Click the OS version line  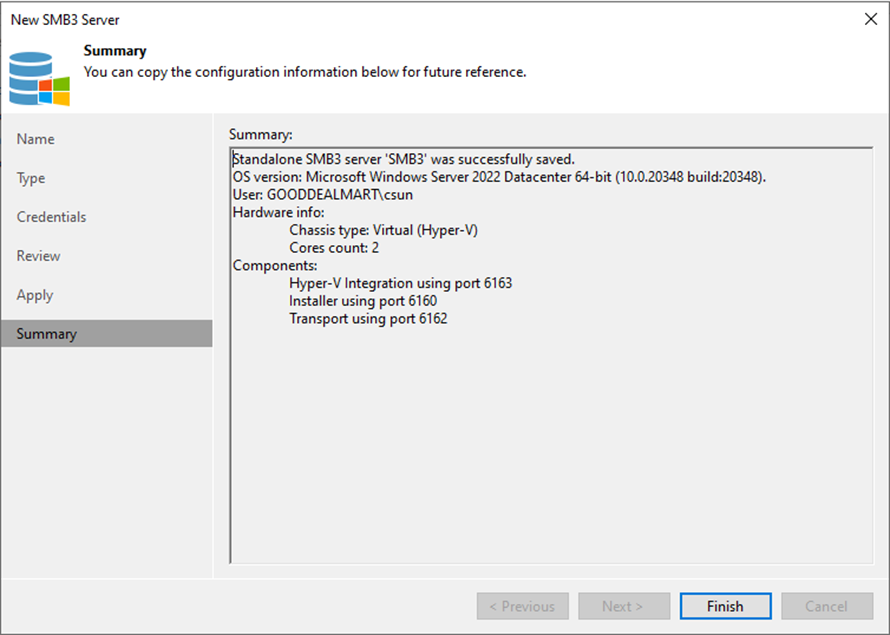pos(499,177)
